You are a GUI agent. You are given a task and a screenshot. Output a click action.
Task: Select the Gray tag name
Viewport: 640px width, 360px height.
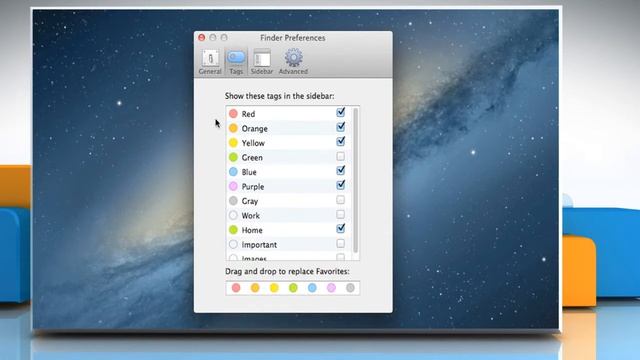250,201
